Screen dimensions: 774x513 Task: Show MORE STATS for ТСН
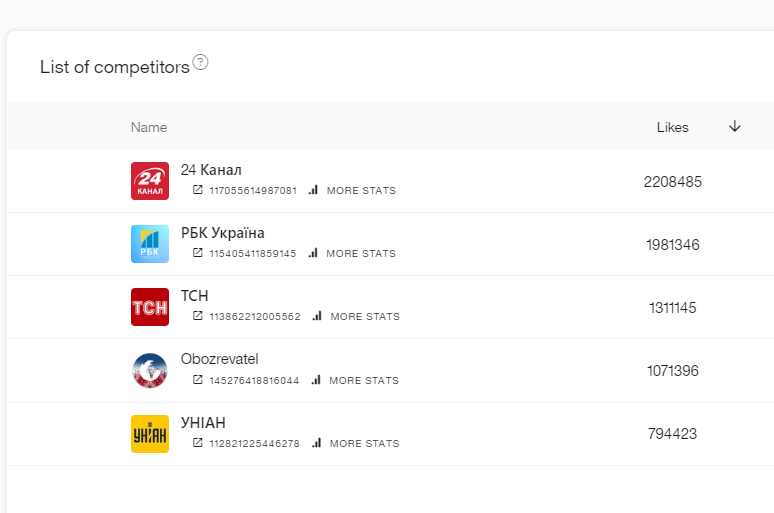coord(364,317)
